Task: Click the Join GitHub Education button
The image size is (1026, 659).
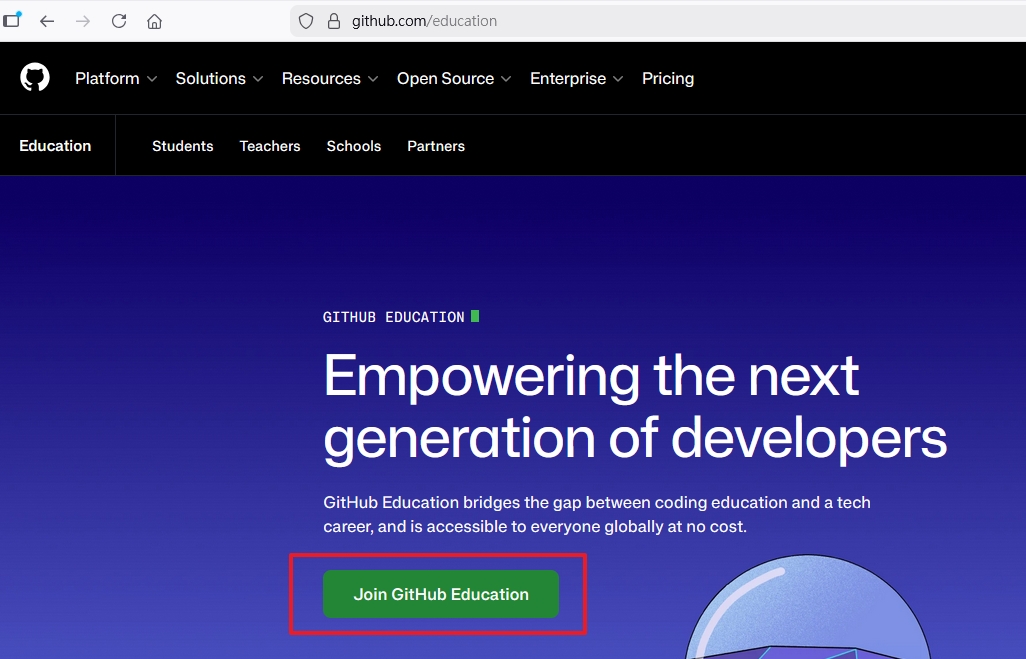Action: click(x=441, y=594)
